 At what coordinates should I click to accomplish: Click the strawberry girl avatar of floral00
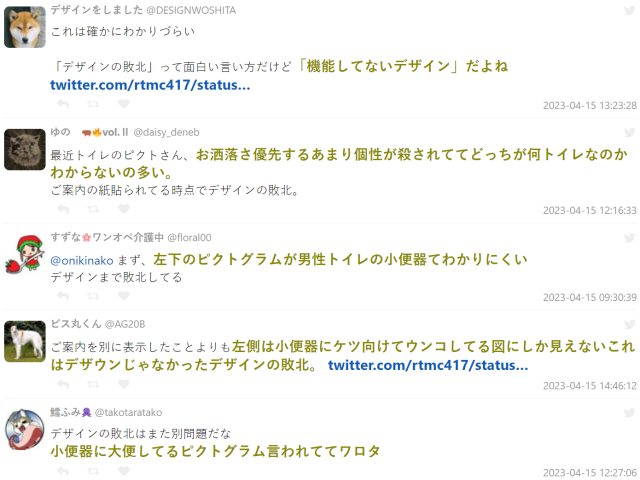pos(24,254)
